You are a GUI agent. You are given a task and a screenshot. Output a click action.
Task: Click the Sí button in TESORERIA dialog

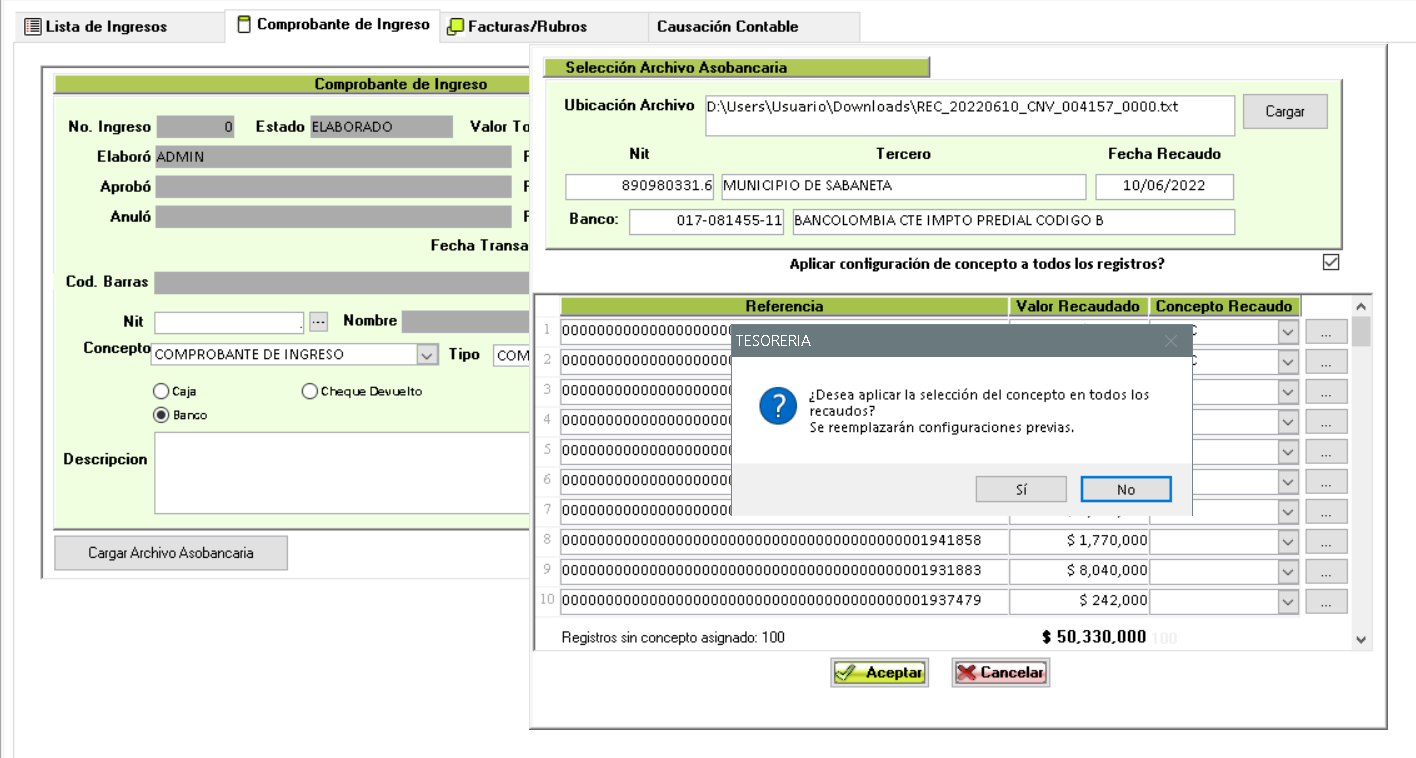coord(1021,490)
